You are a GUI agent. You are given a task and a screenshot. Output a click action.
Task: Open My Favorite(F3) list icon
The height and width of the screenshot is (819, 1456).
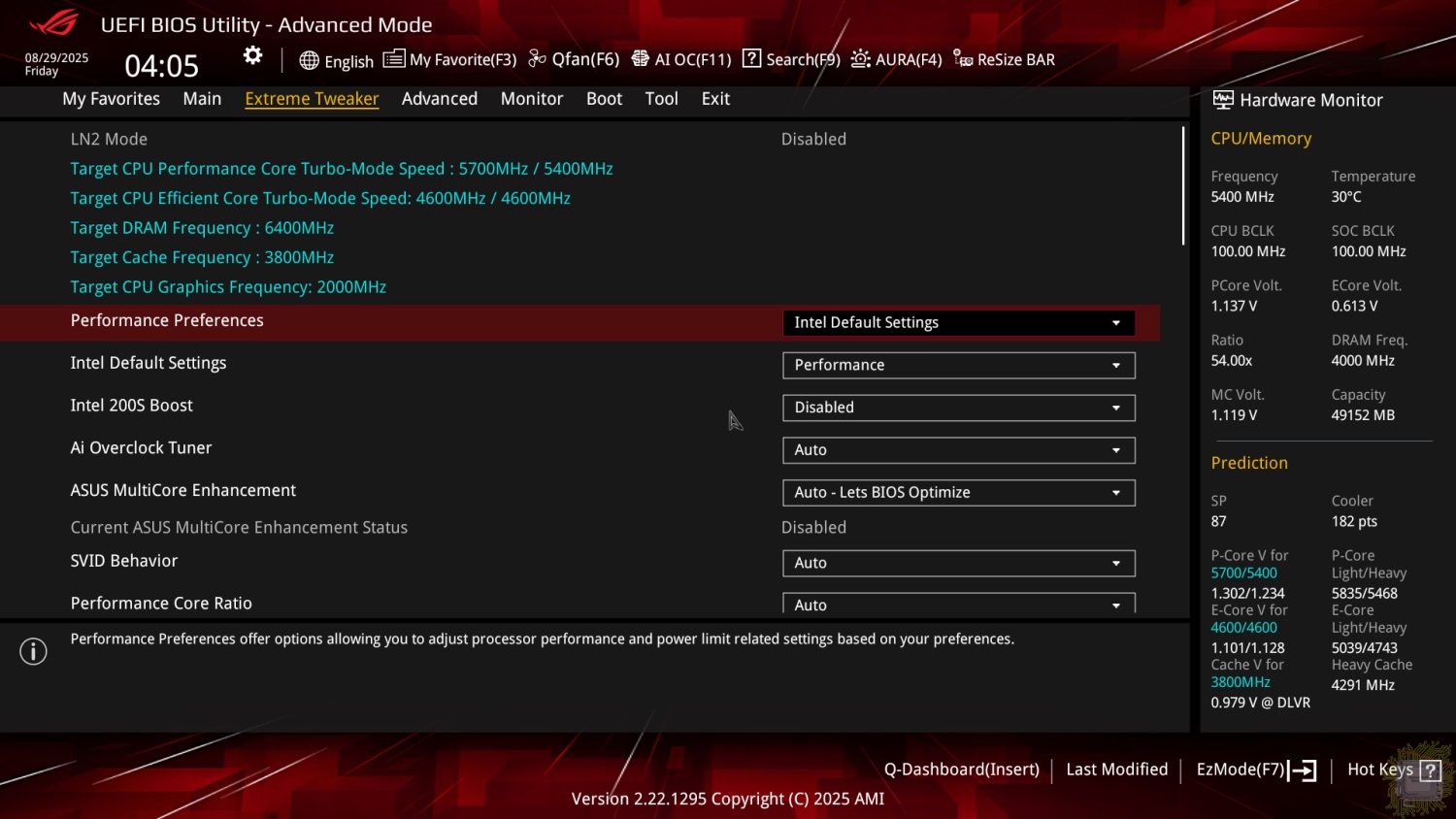393,59
